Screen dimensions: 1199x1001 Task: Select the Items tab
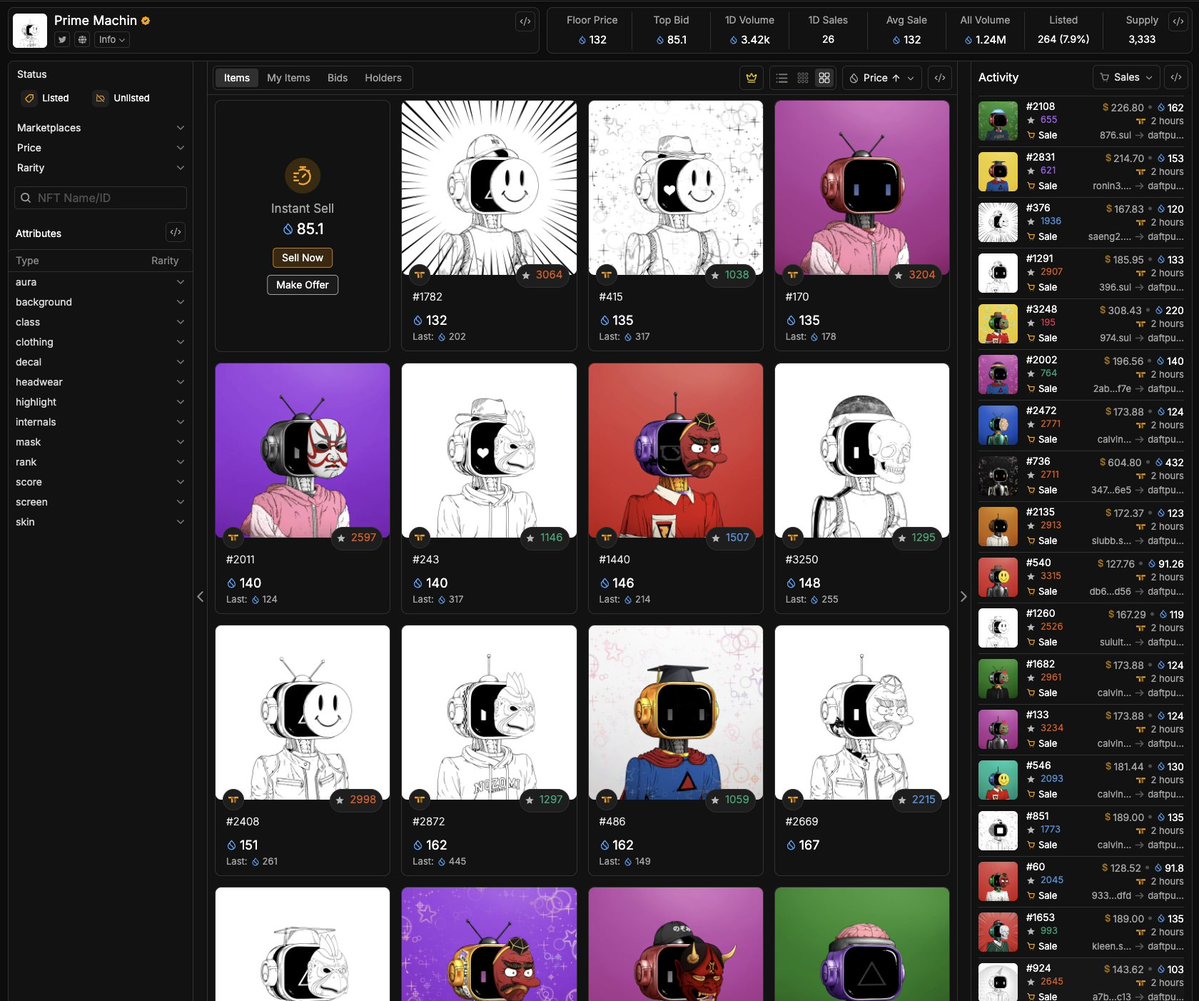[x=236, y=78]
